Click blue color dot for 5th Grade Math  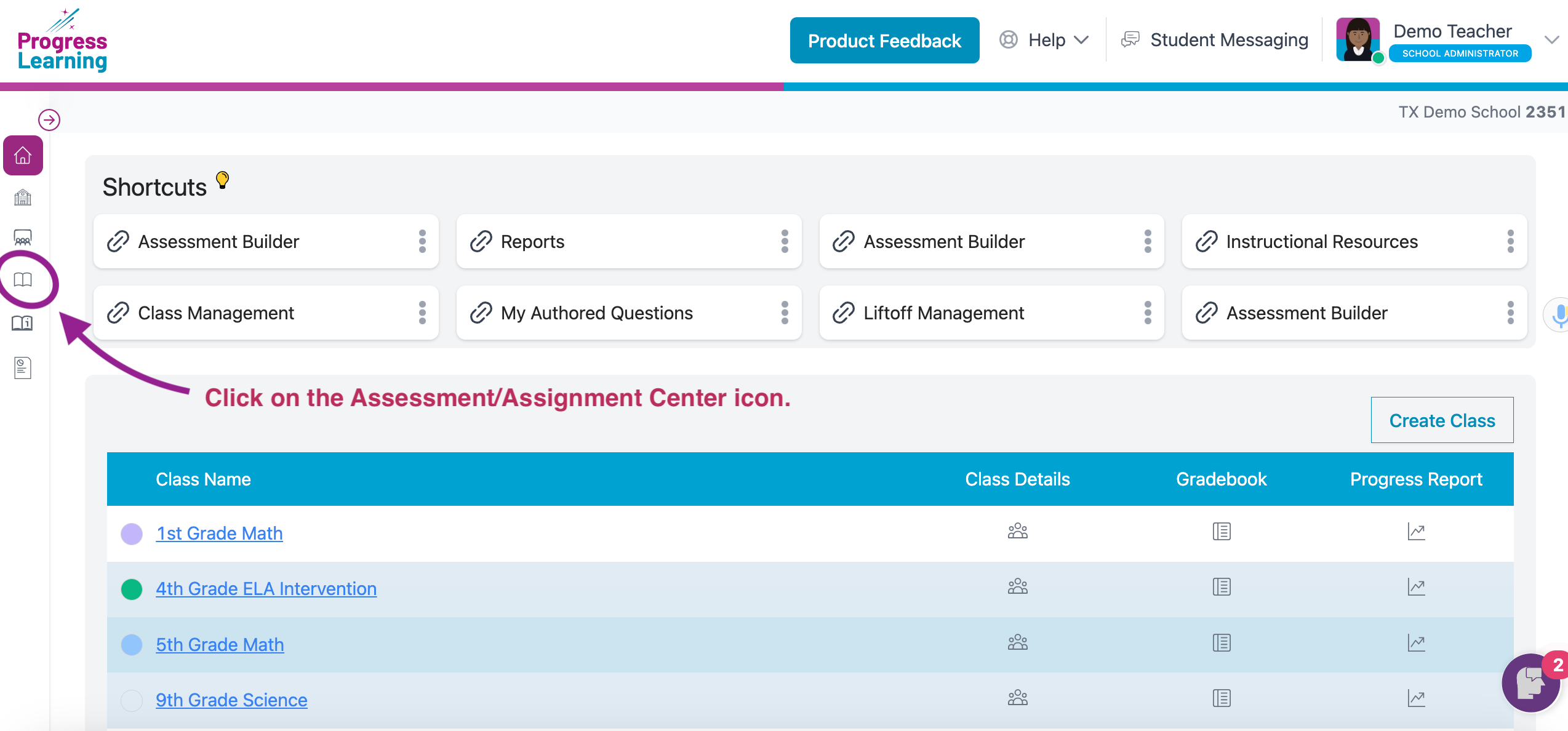point(132,645)
